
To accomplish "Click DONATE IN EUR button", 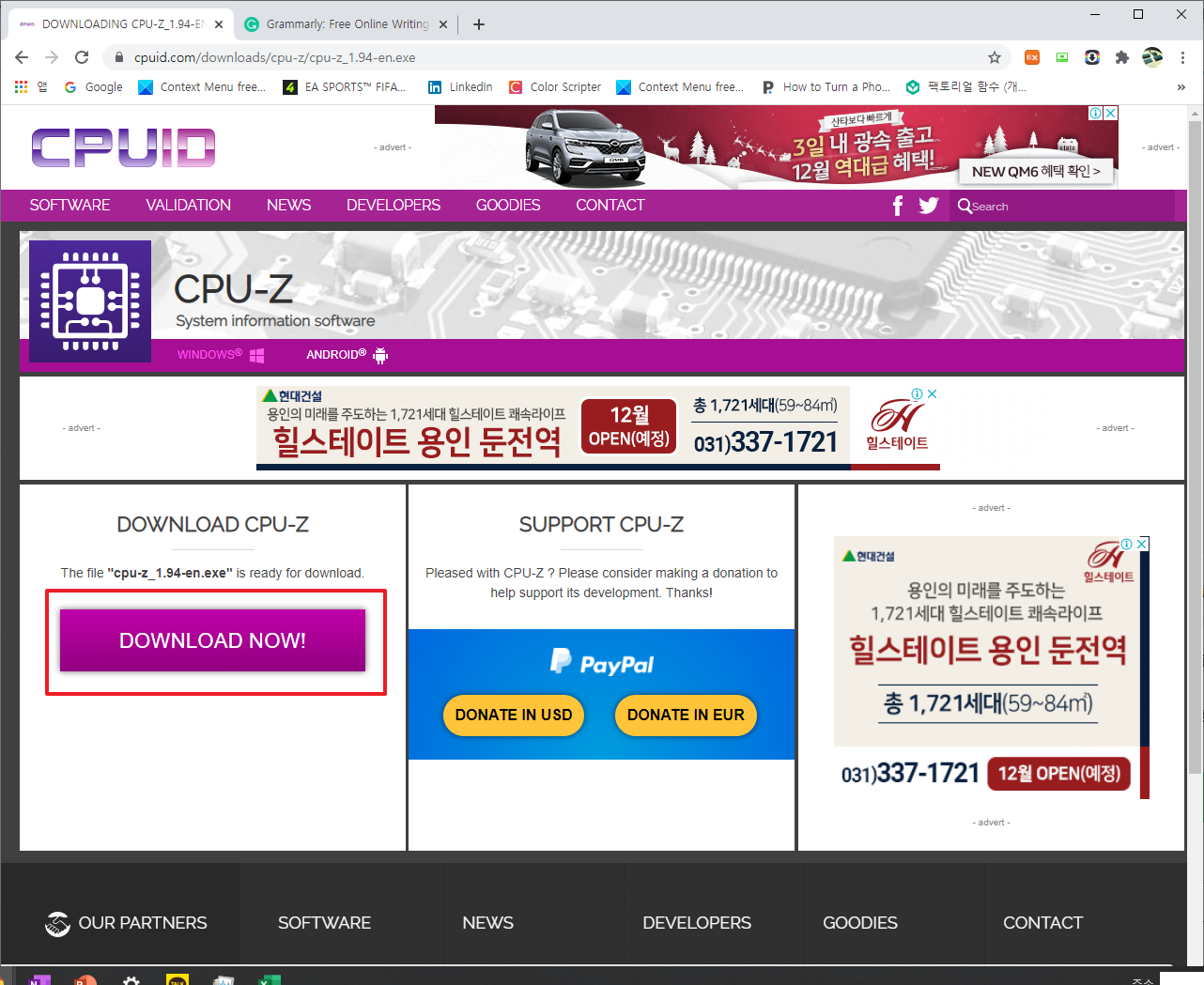I will click(686, 716).
